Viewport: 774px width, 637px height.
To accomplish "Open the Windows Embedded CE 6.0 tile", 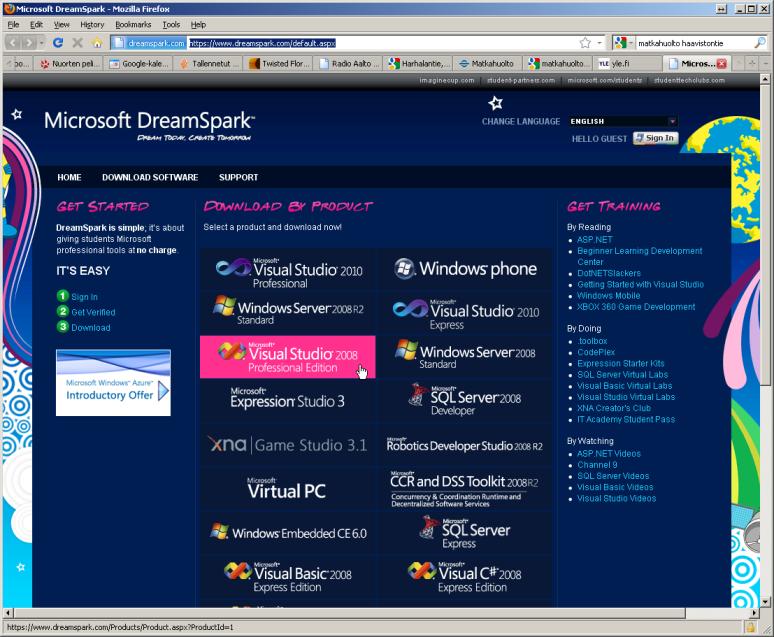I will (x=288, y=533).
